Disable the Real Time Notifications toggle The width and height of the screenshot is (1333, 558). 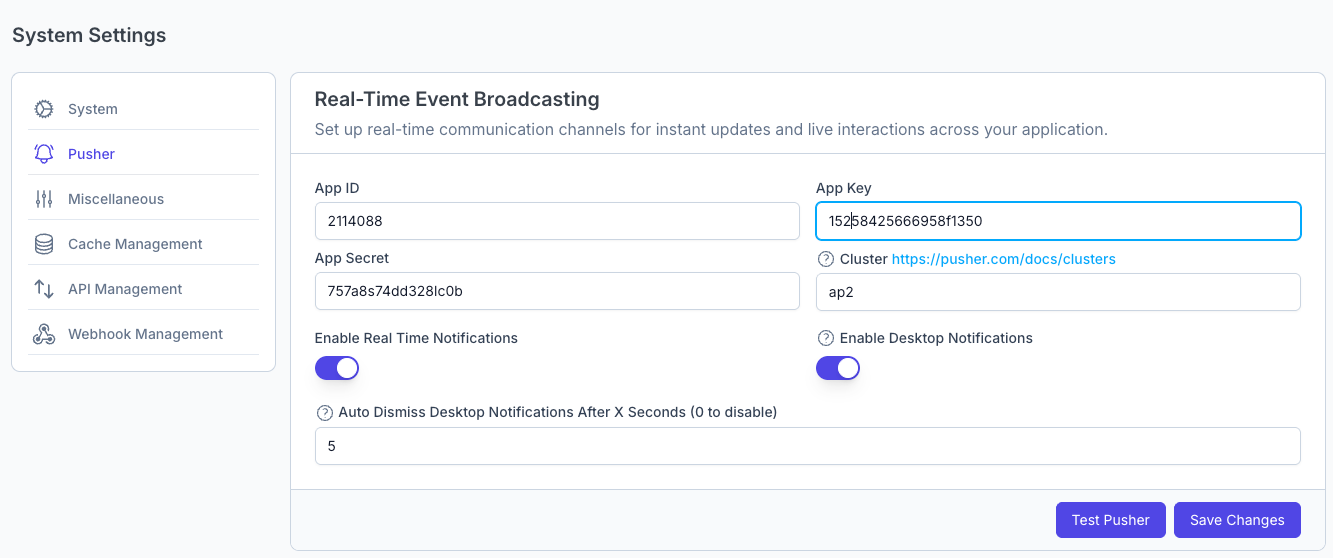[x=337, y=368]
